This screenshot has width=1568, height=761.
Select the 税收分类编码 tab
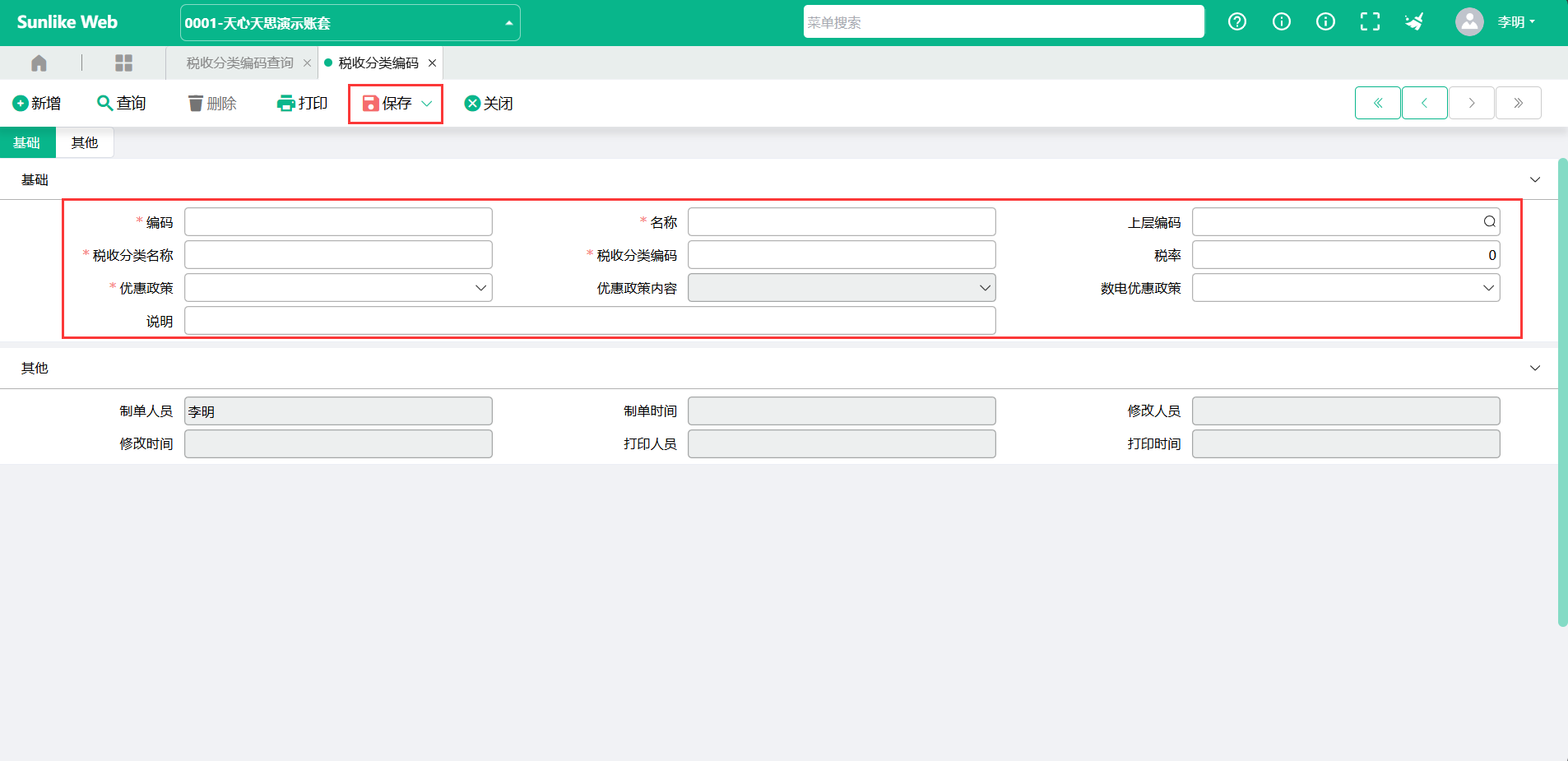378,63
